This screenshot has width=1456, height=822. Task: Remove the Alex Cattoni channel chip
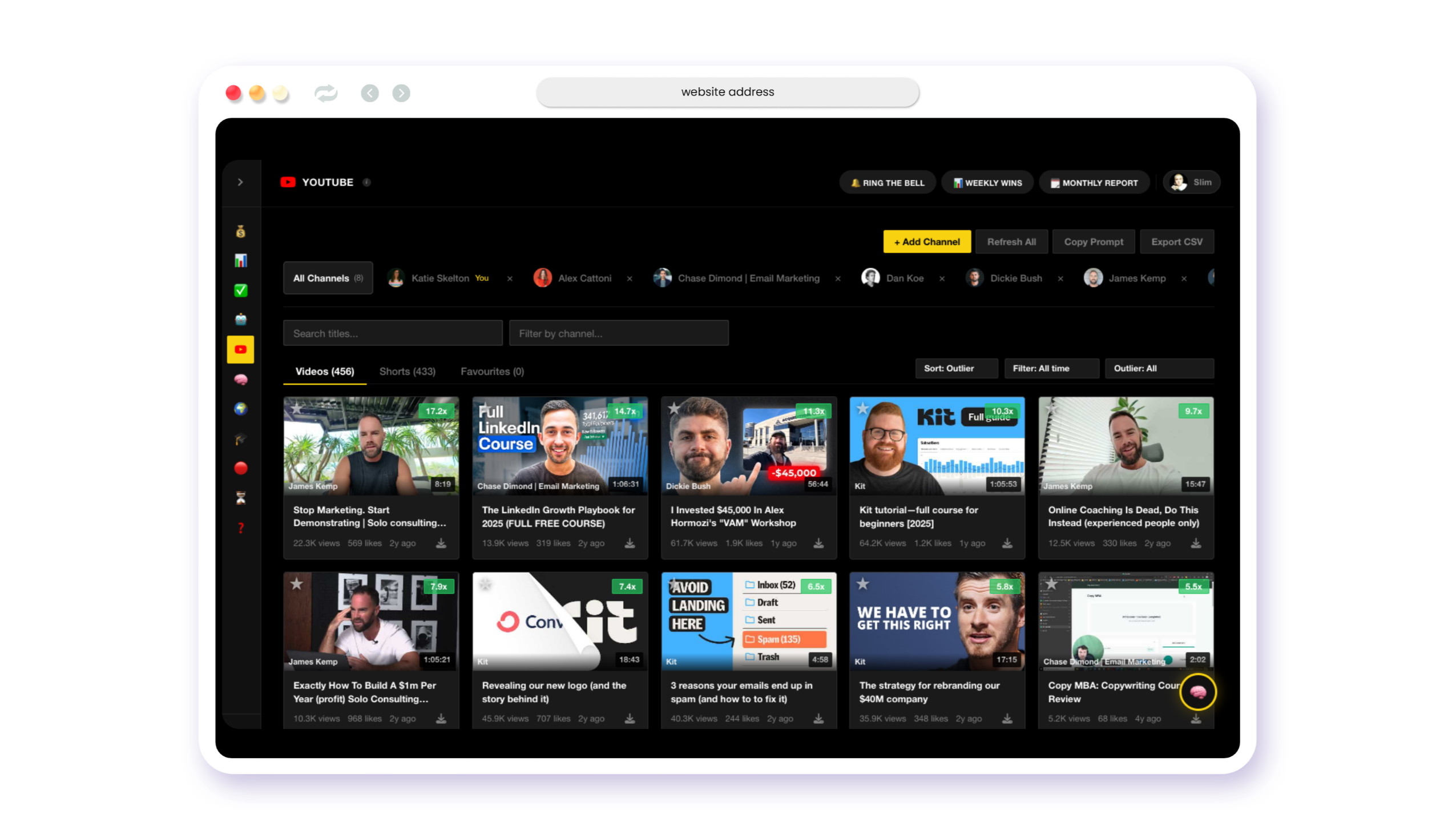(x=629, y=278)
